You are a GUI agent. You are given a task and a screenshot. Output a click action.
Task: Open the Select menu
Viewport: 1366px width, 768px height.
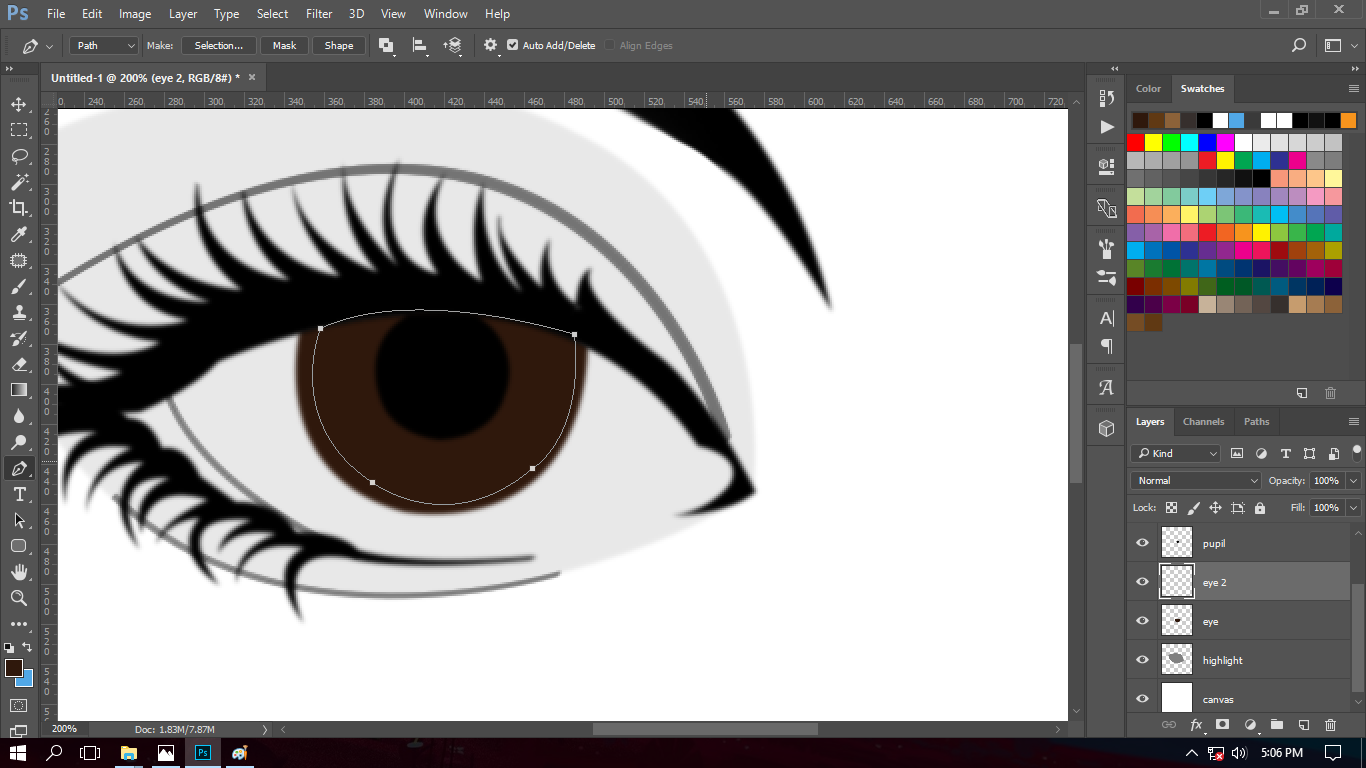[x=272, y=14]
